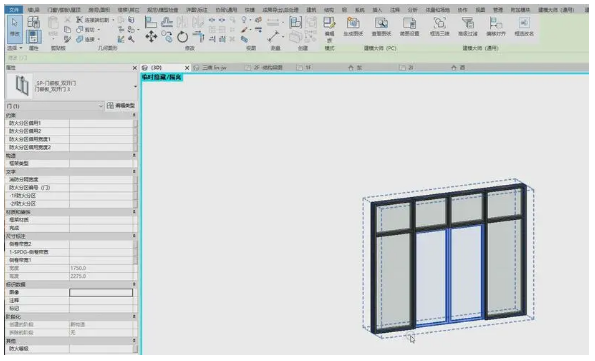Switch to the 附加模块 add-ins ribbon tab
The height and width of the screenshot is (361, 595).
point(520,9)
